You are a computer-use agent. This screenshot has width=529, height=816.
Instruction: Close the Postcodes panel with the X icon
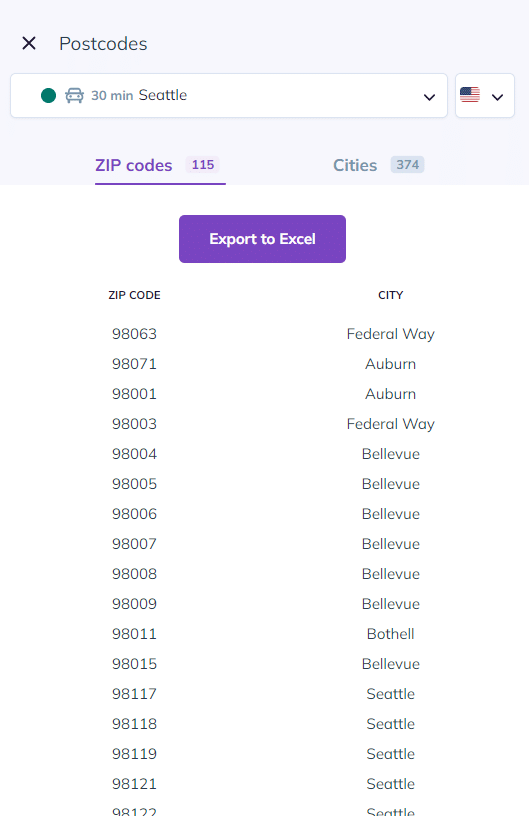(29, 43)
